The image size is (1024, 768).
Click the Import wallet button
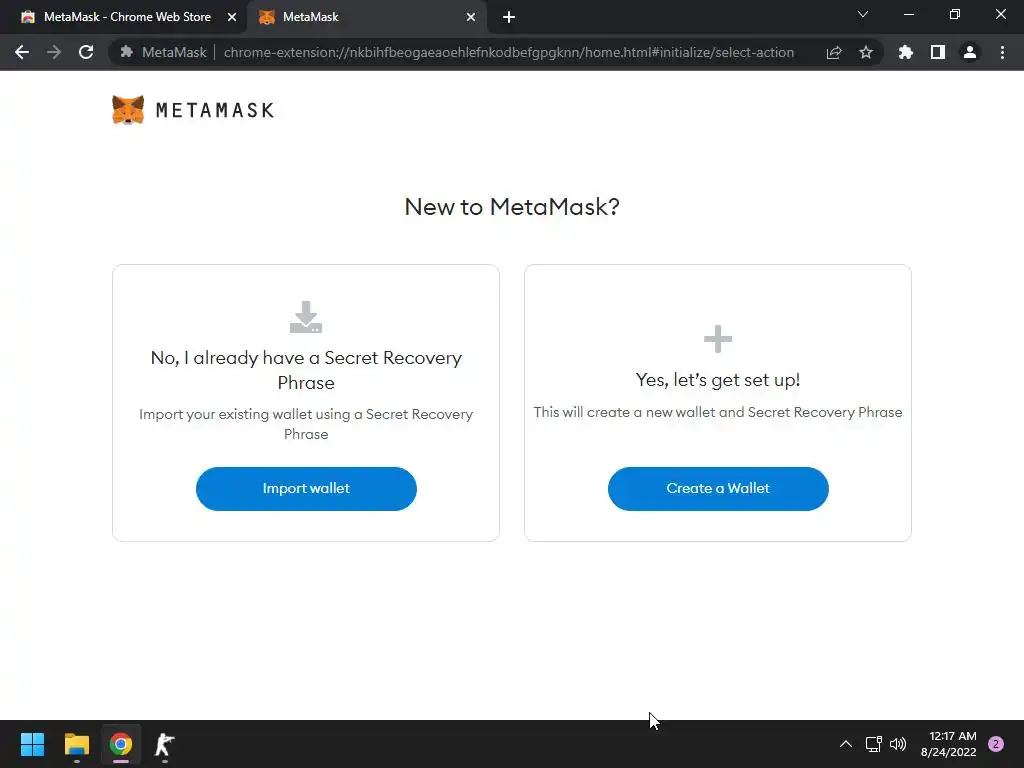[306, 488]
